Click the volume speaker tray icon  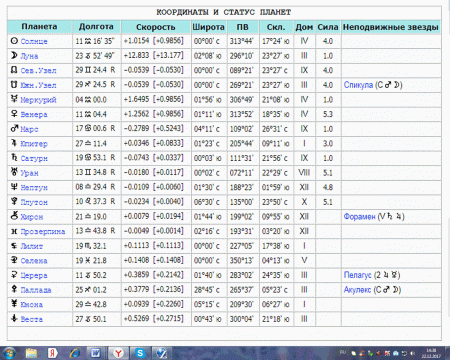tap(413, 353)
